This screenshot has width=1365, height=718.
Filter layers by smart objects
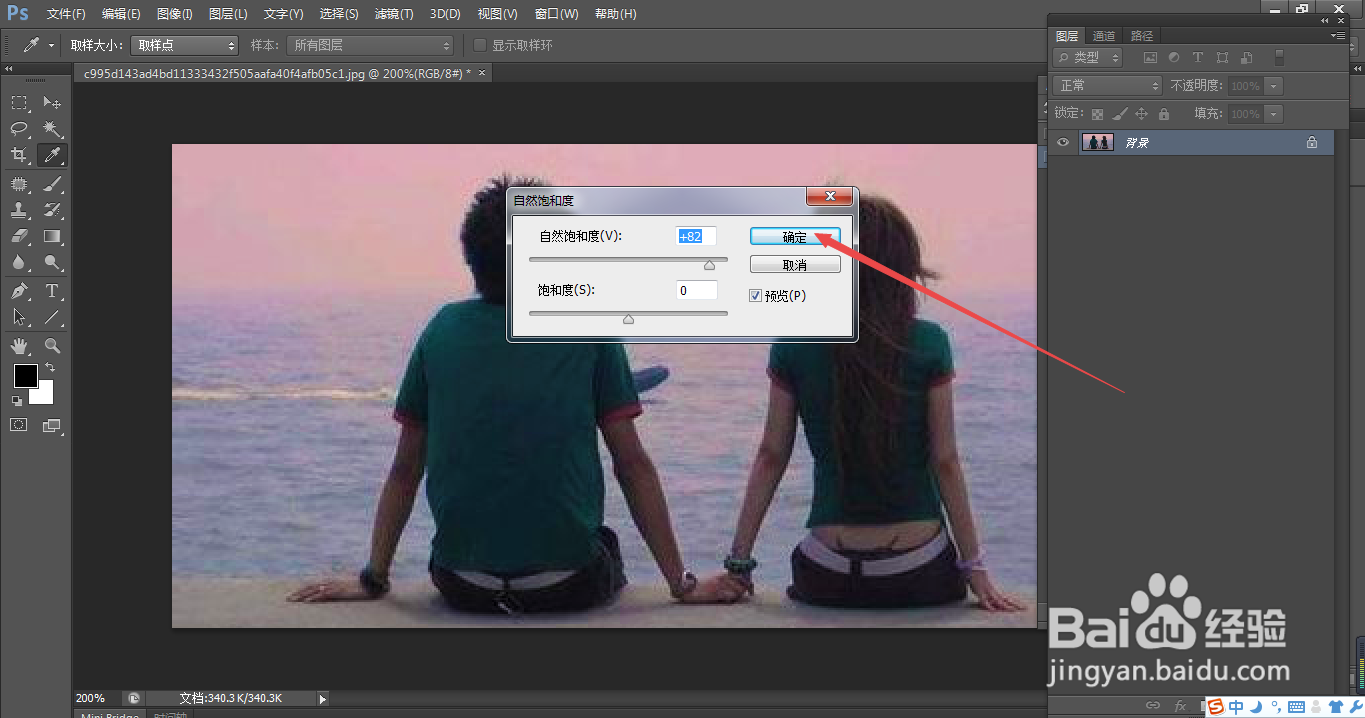[x=1244, y=58]
